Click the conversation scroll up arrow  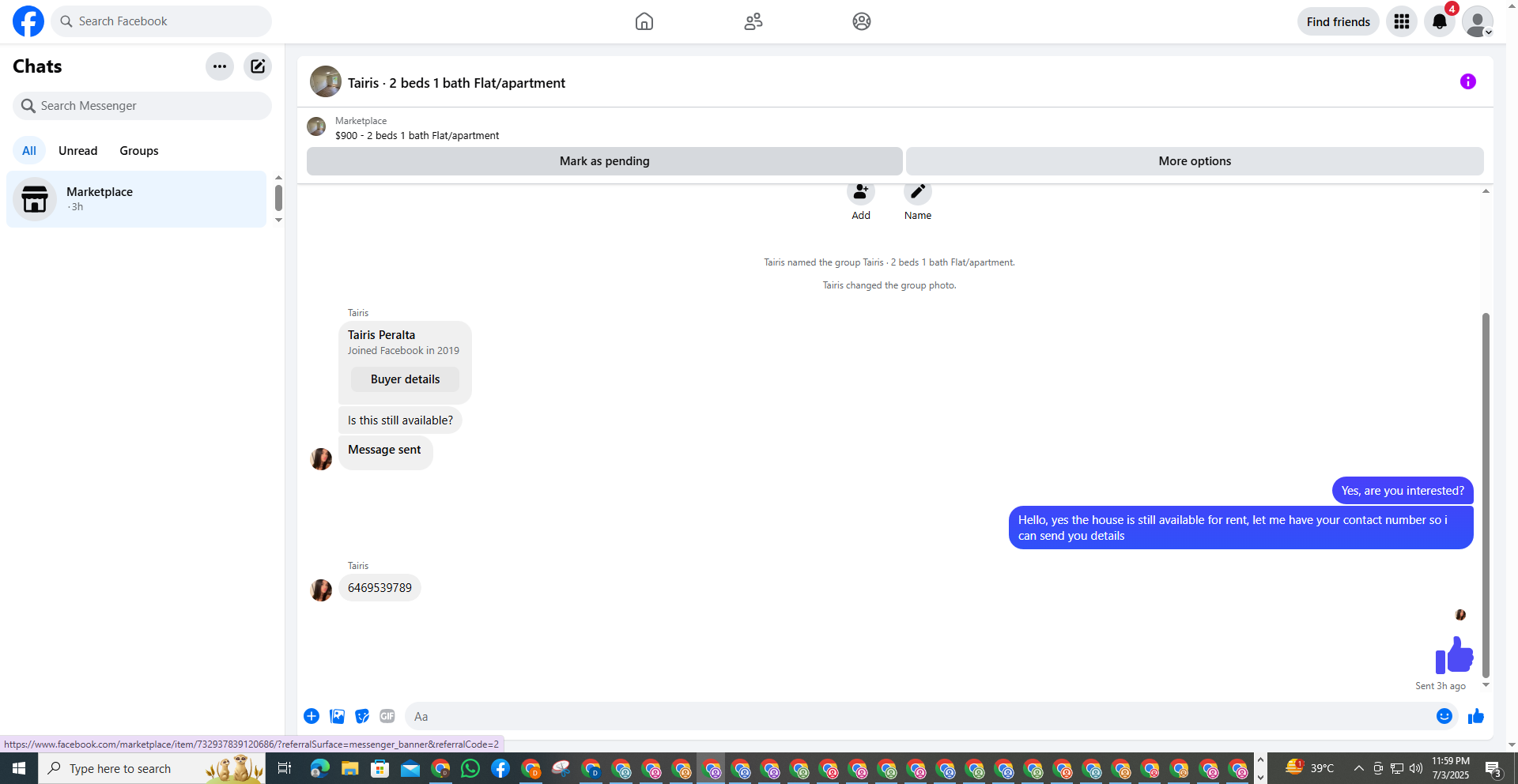coord(1486,191)
